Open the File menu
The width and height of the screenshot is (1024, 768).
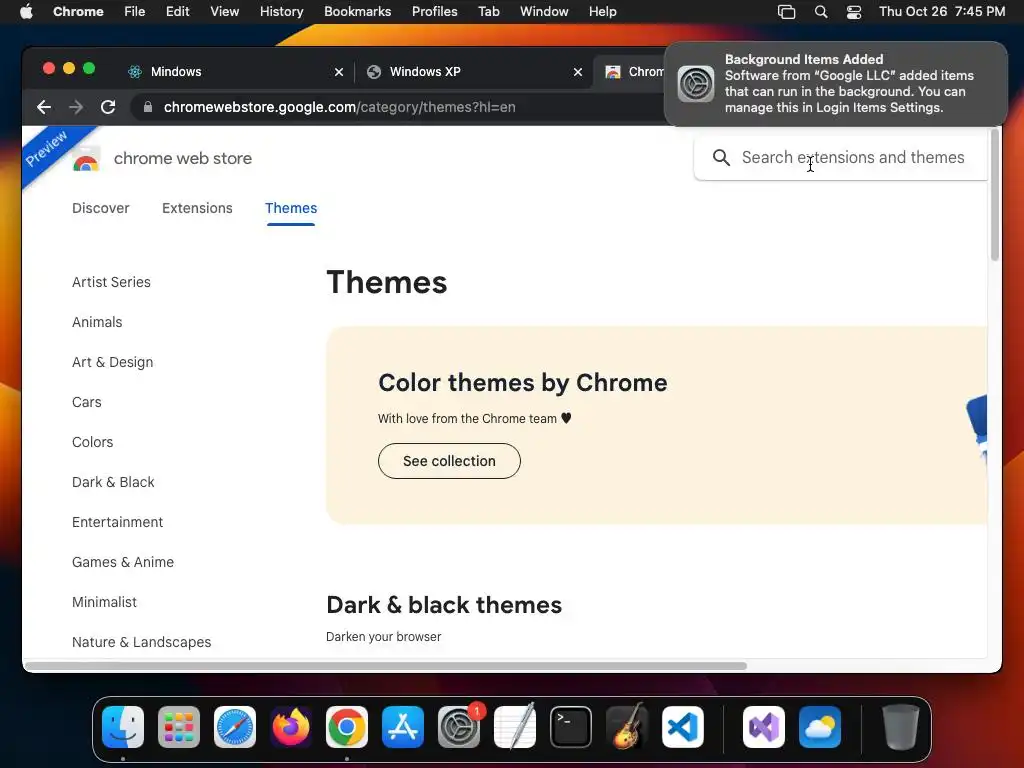click(135, 12)
